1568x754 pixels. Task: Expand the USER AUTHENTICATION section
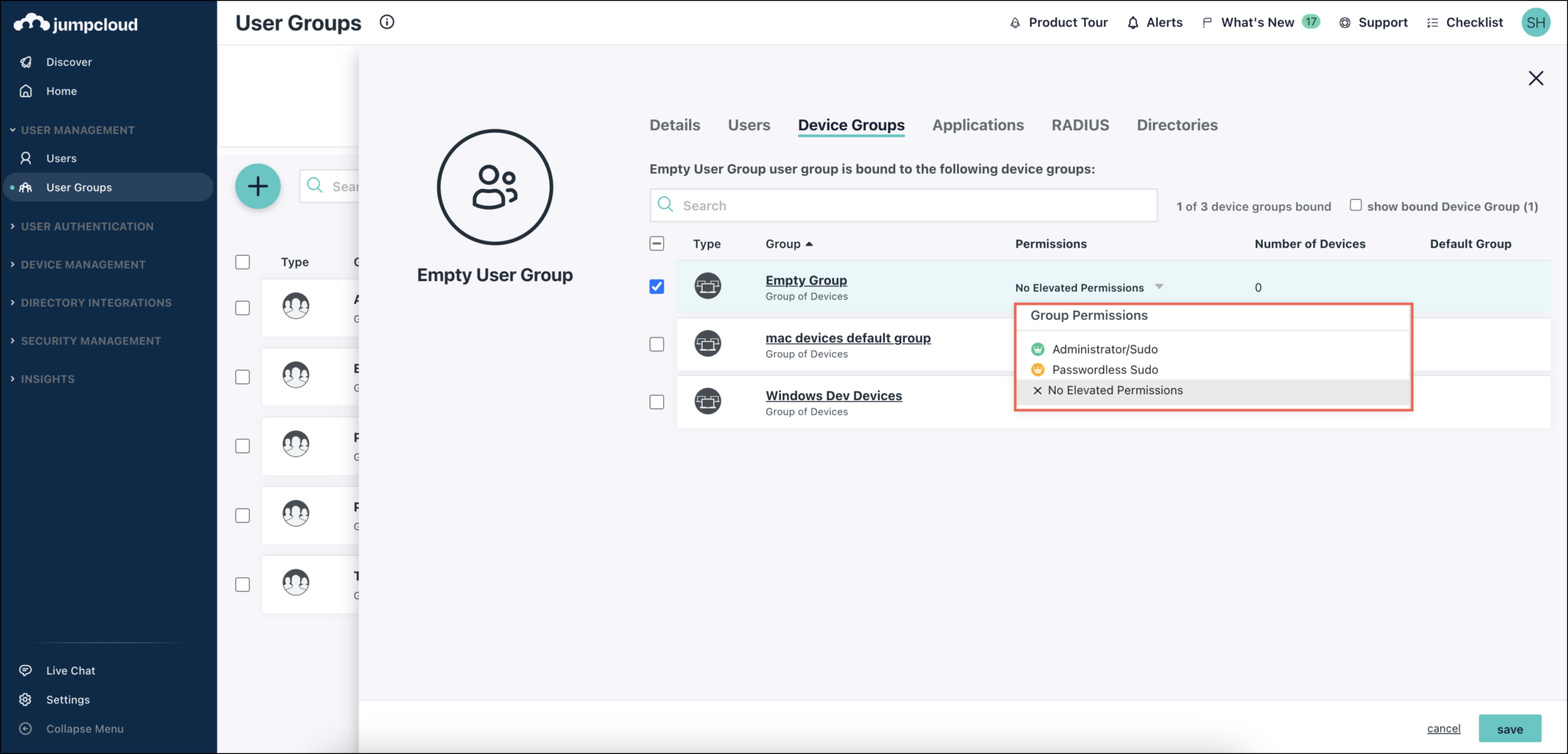87,226
